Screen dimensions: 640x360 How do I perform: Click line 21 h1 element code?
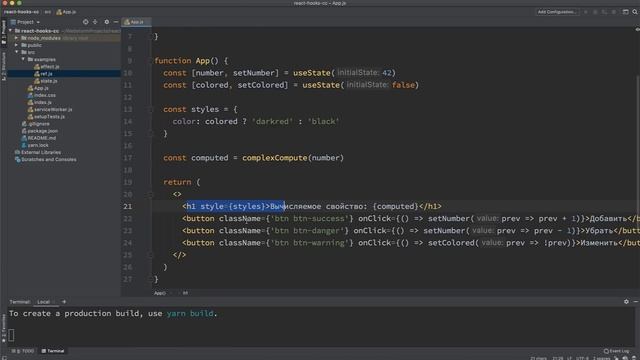(312, 207)
